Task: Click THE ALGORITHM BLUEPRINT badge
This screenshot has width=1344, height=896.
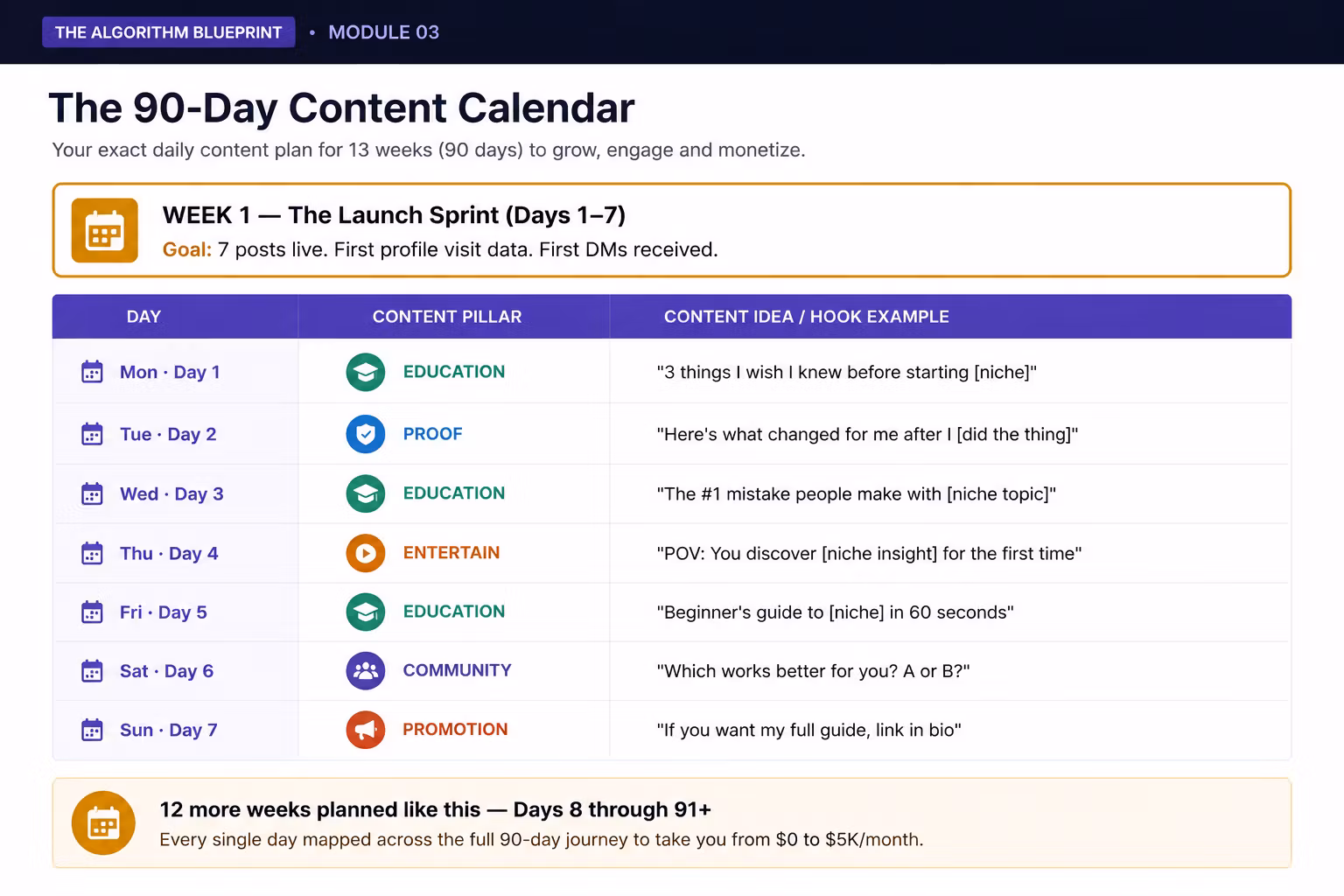Action: (x=169, y=32)
